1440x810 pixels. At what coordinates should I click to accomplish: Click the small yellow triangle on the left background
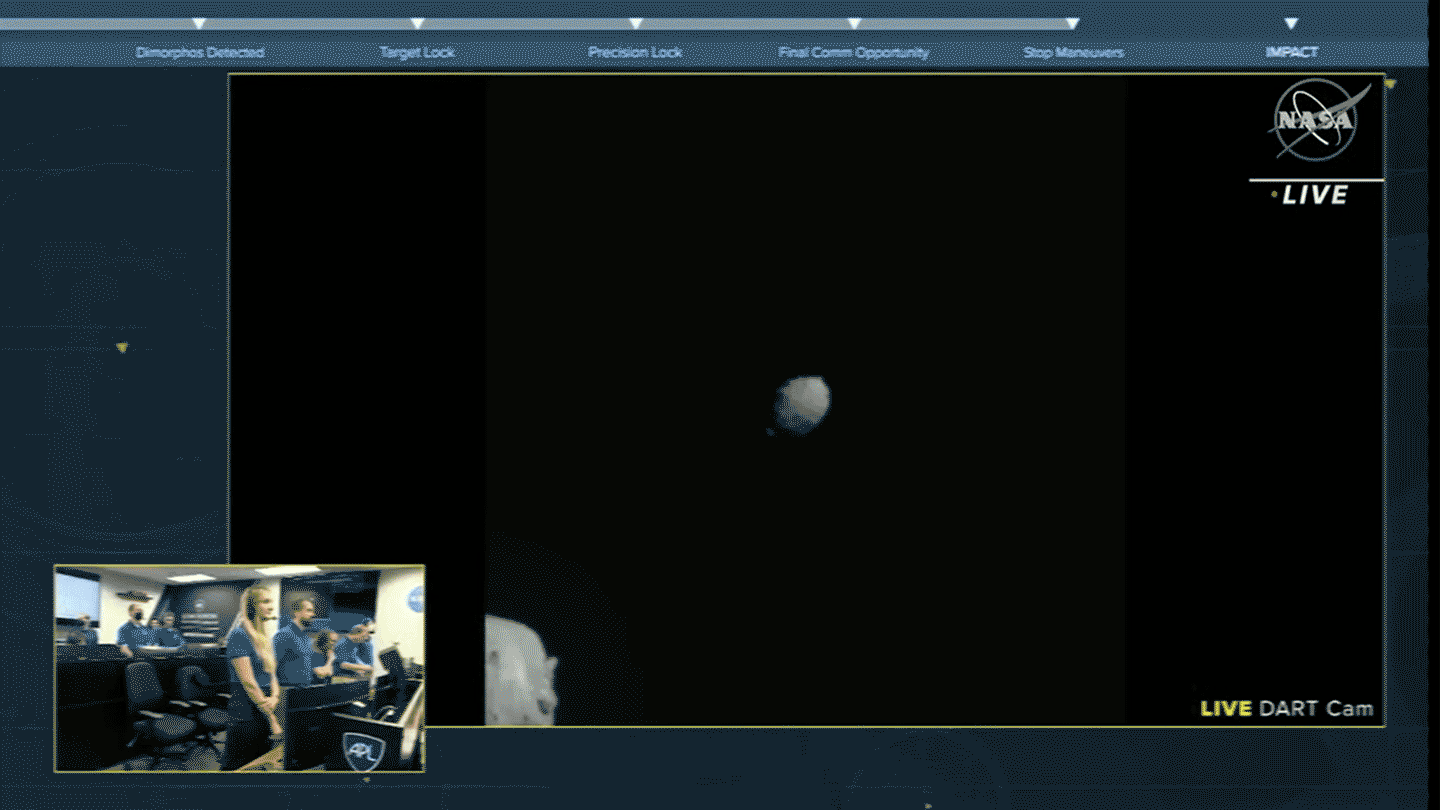[x=122, y=348]
